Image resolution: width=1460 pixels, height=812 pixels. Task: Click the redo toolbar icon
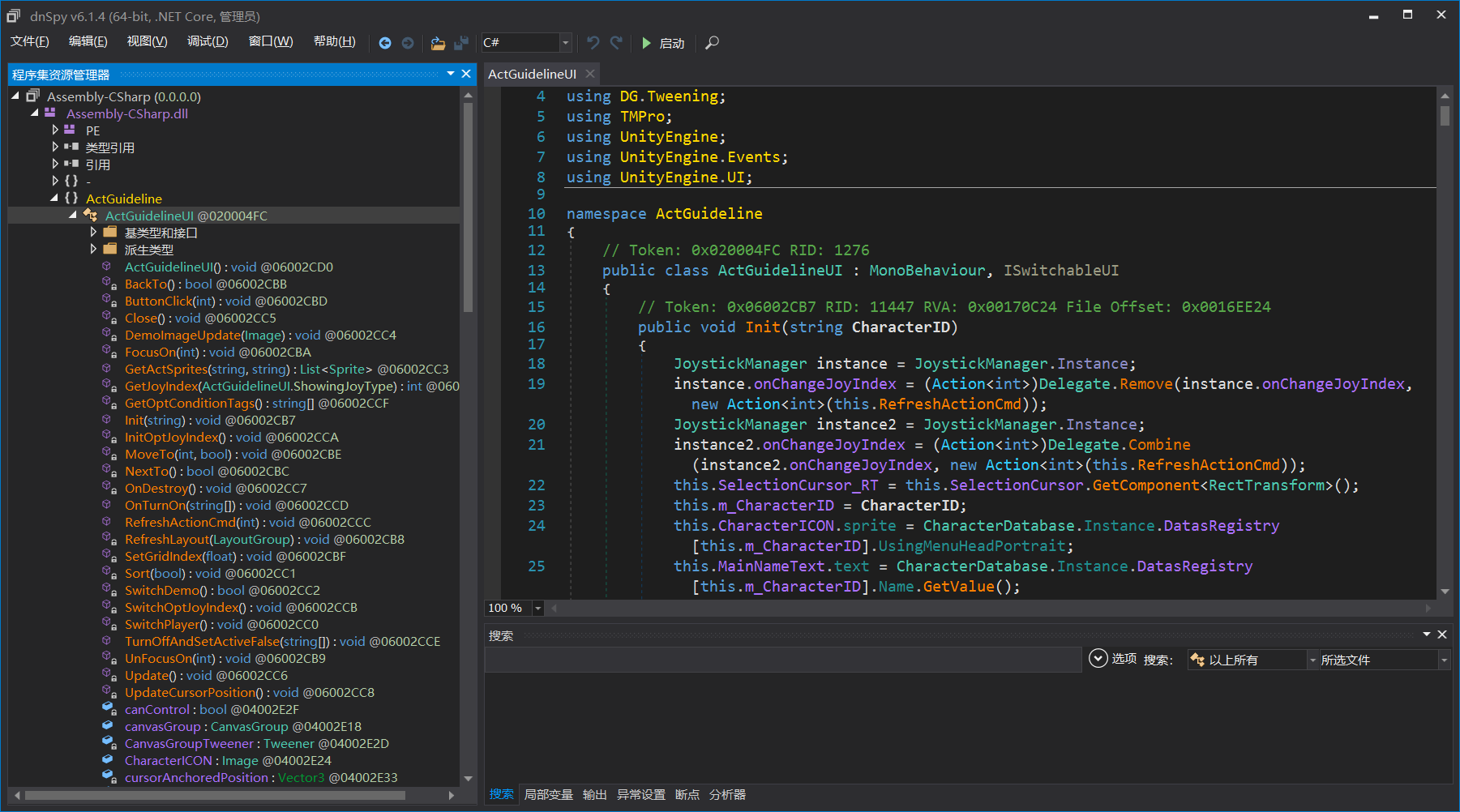tap(617, 43)
